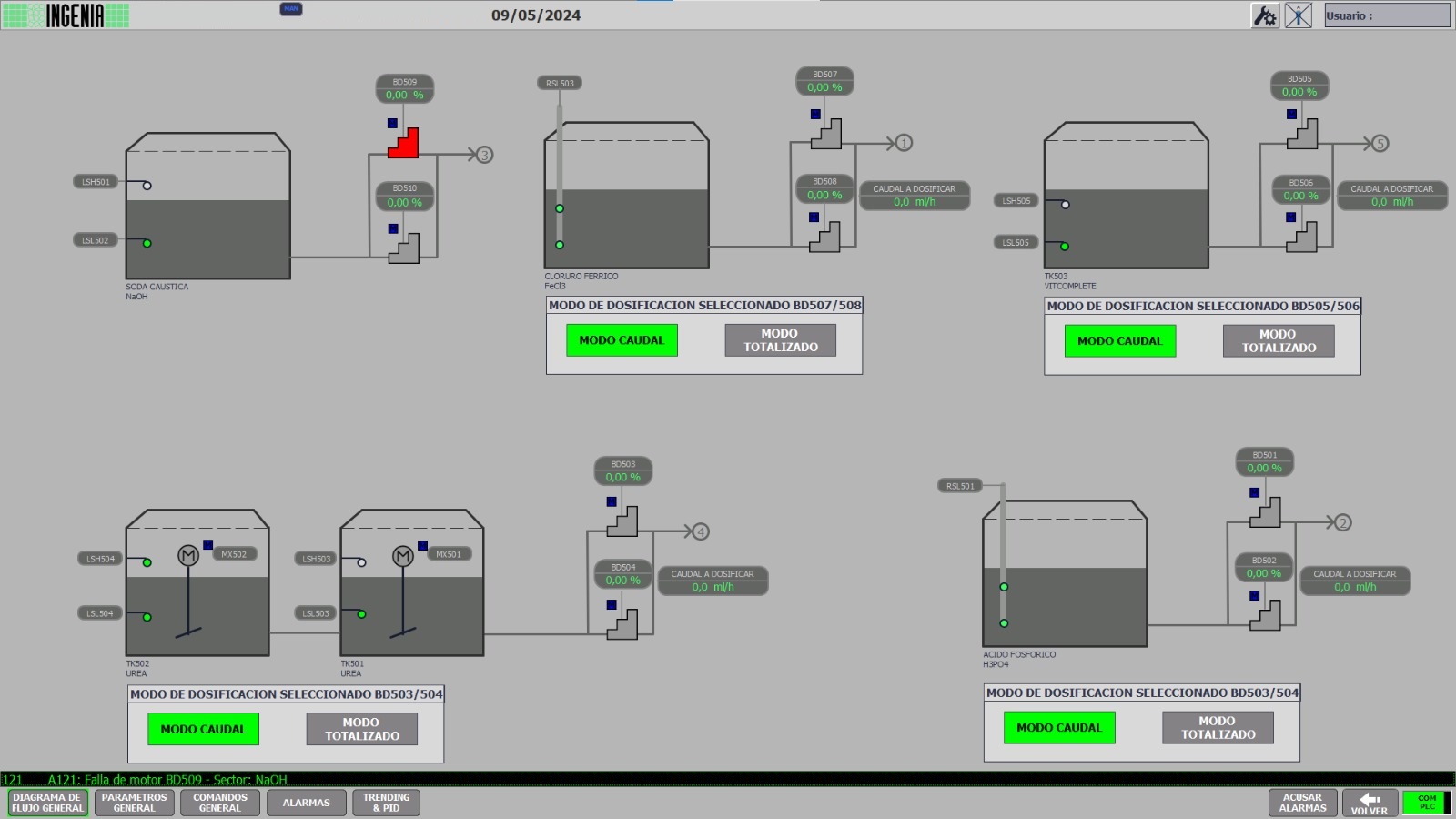This screenshot has height=819, width=1456.
Task: Open the ALARMAS screen
Action: (307, 803)
